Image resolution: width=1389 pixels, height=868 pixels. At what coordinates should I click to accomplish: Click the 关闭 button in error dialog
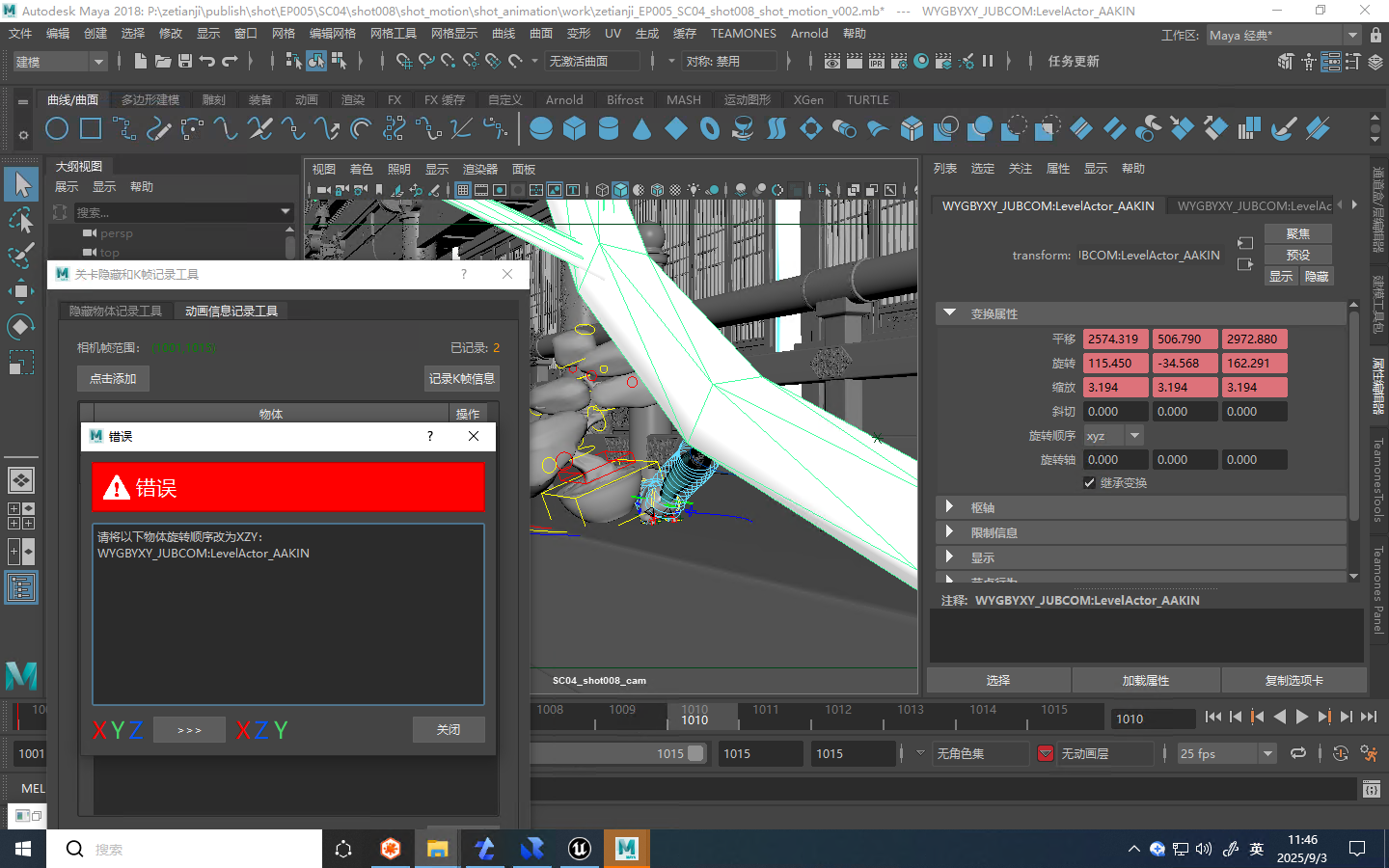click(449, 730)
